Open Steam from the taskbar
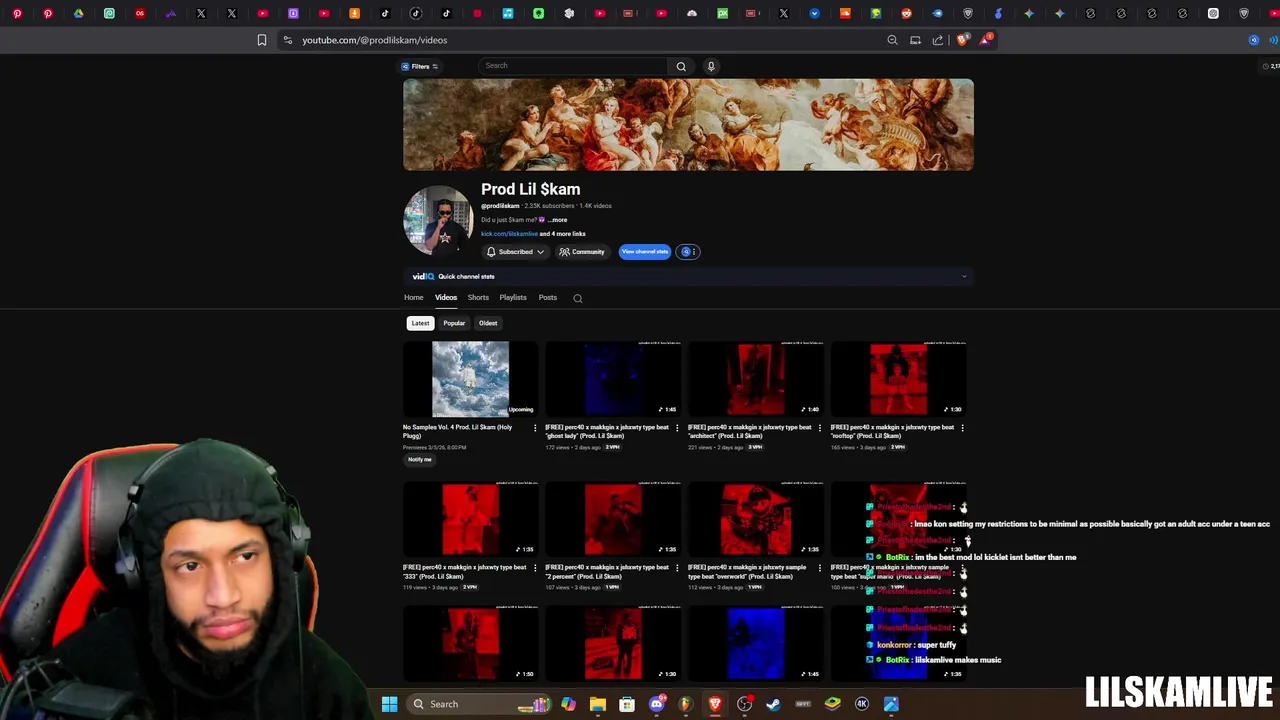This screenshot has height=720, width=1280. click(773, 704)
